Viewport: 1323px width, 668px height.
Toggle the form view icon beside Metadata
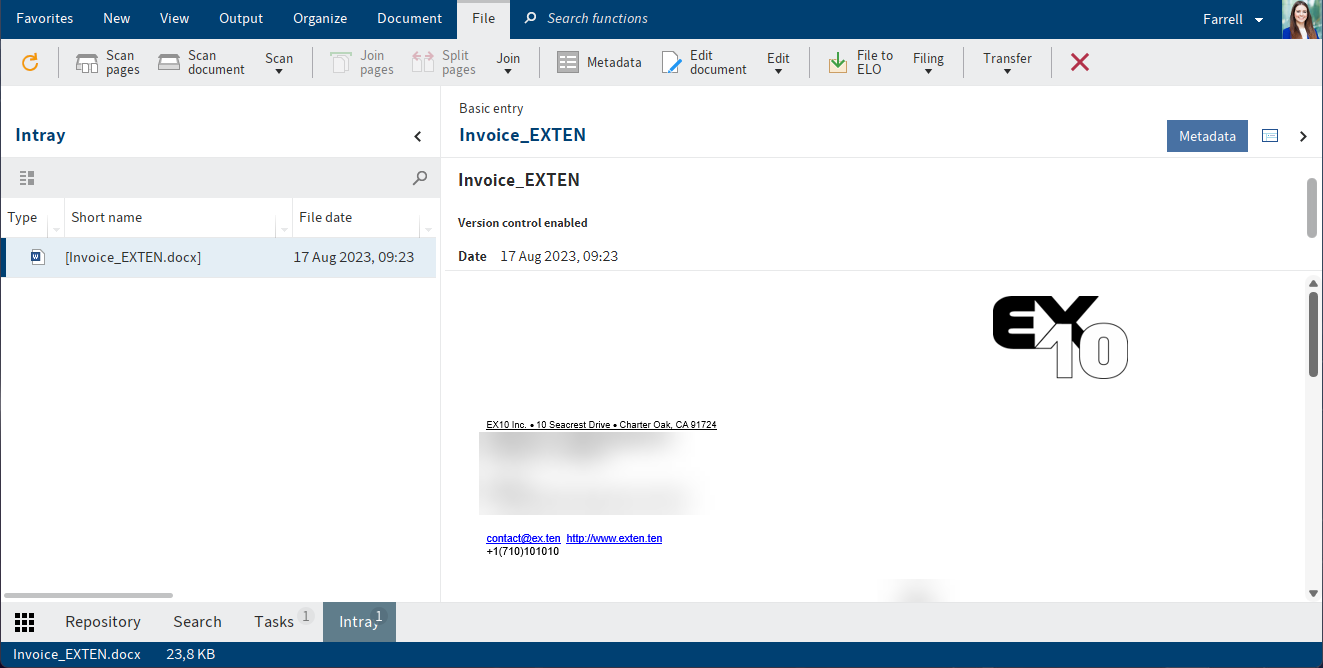1270,136
